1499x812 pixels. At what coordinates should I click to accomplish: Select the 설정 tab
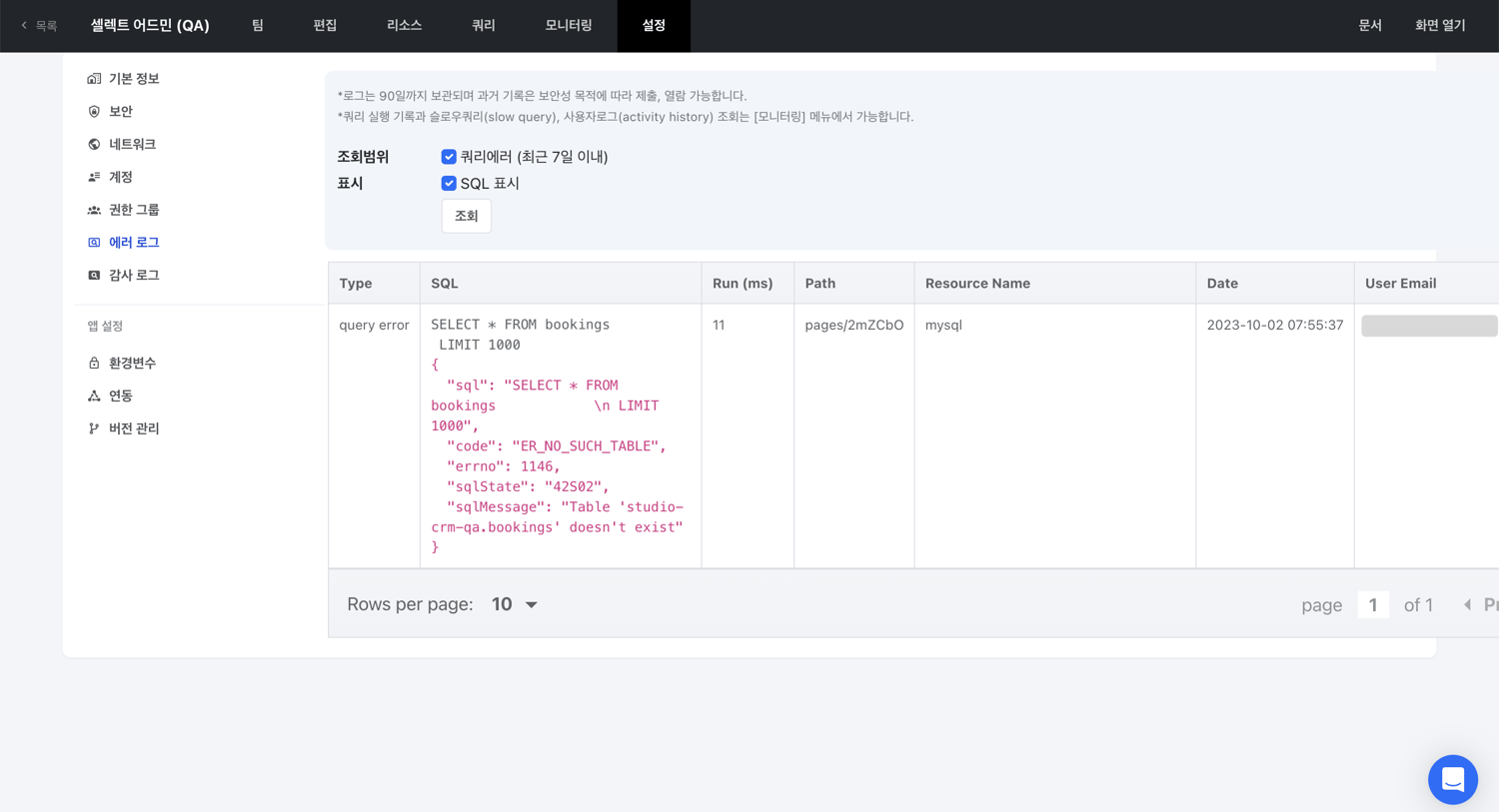pyautogui.click(x=654, y=26)
